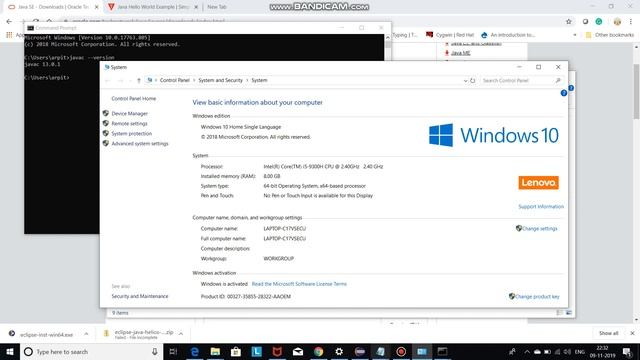The width and height of the screenshot is (640, 360).
Task: Click microphone icon in taskbar search
Action: pyautogui.click(x=155, y=351)
